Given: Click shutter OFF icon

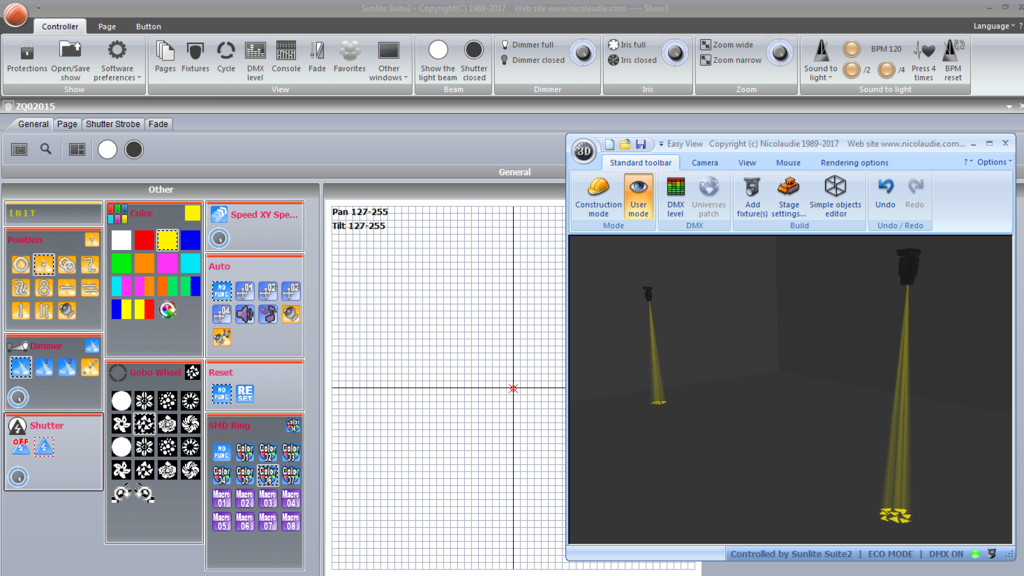Looking at the screenshot, I should 20,447.
